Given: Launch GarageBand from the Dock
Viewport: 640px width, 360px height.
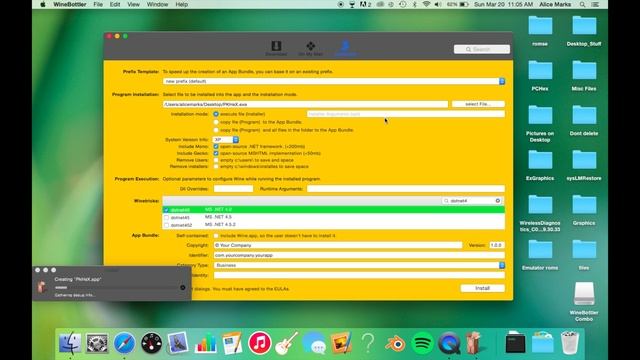Looking at the screenshot, I should coord(287,343).
